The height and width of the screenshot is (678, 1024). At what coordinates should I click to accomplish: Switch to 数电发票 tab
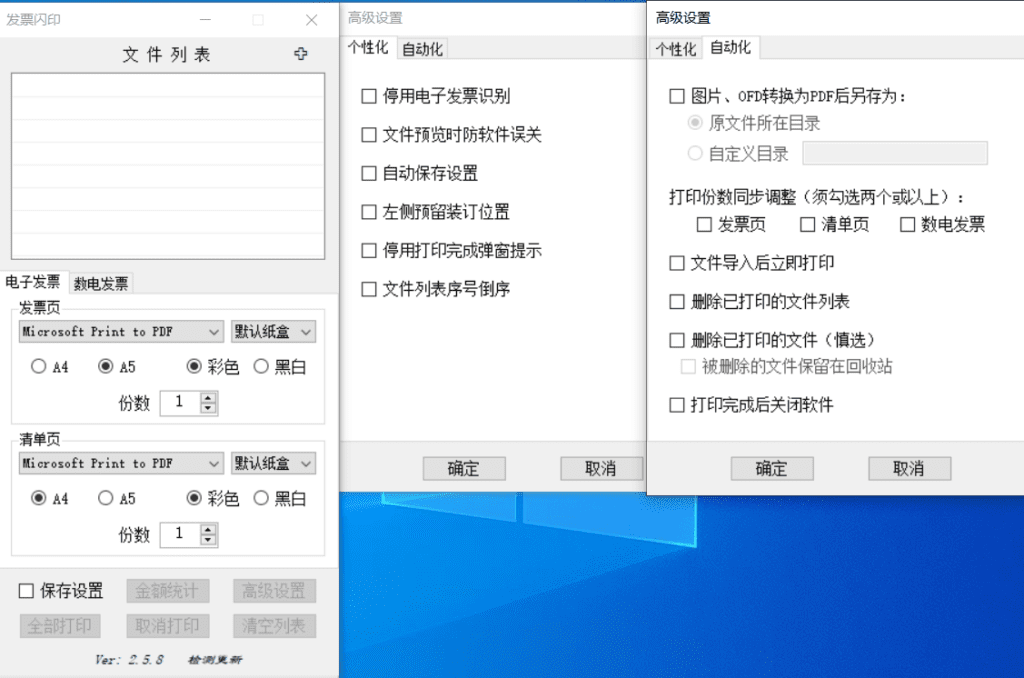tap(101, 283)
